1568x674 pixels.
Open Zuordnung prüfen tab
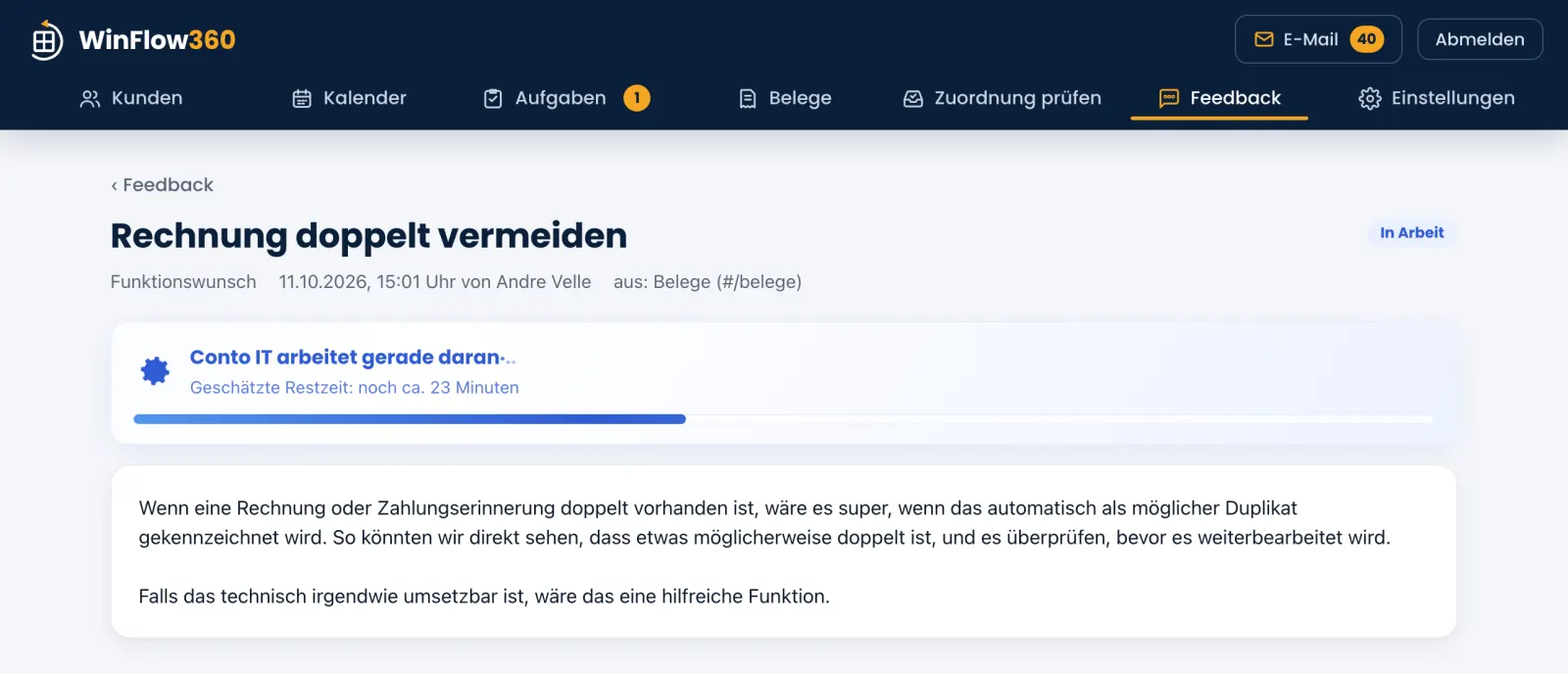1003,98
